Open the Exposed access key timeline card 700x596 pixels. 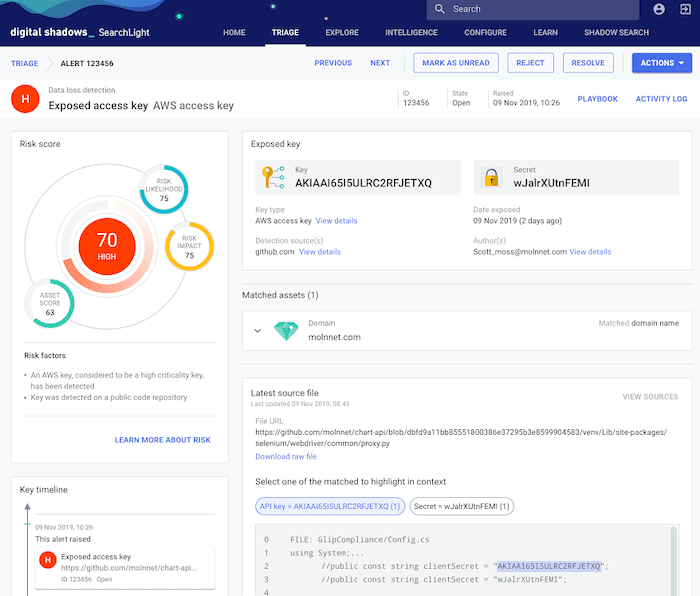coord(125,567)
